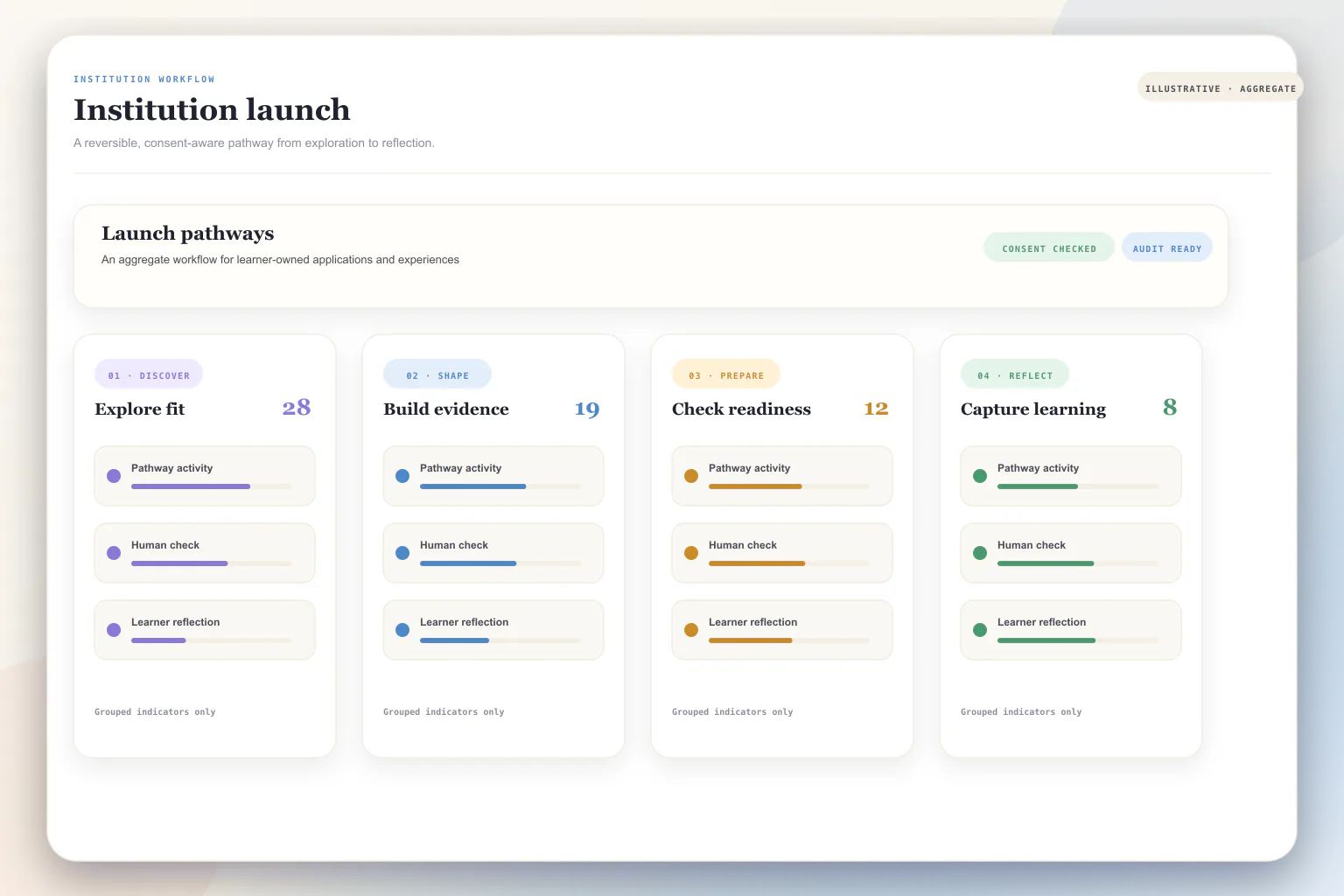
Task: Click the orange dot beside Check readiness Learner reflection
Action: click(691, 630)
